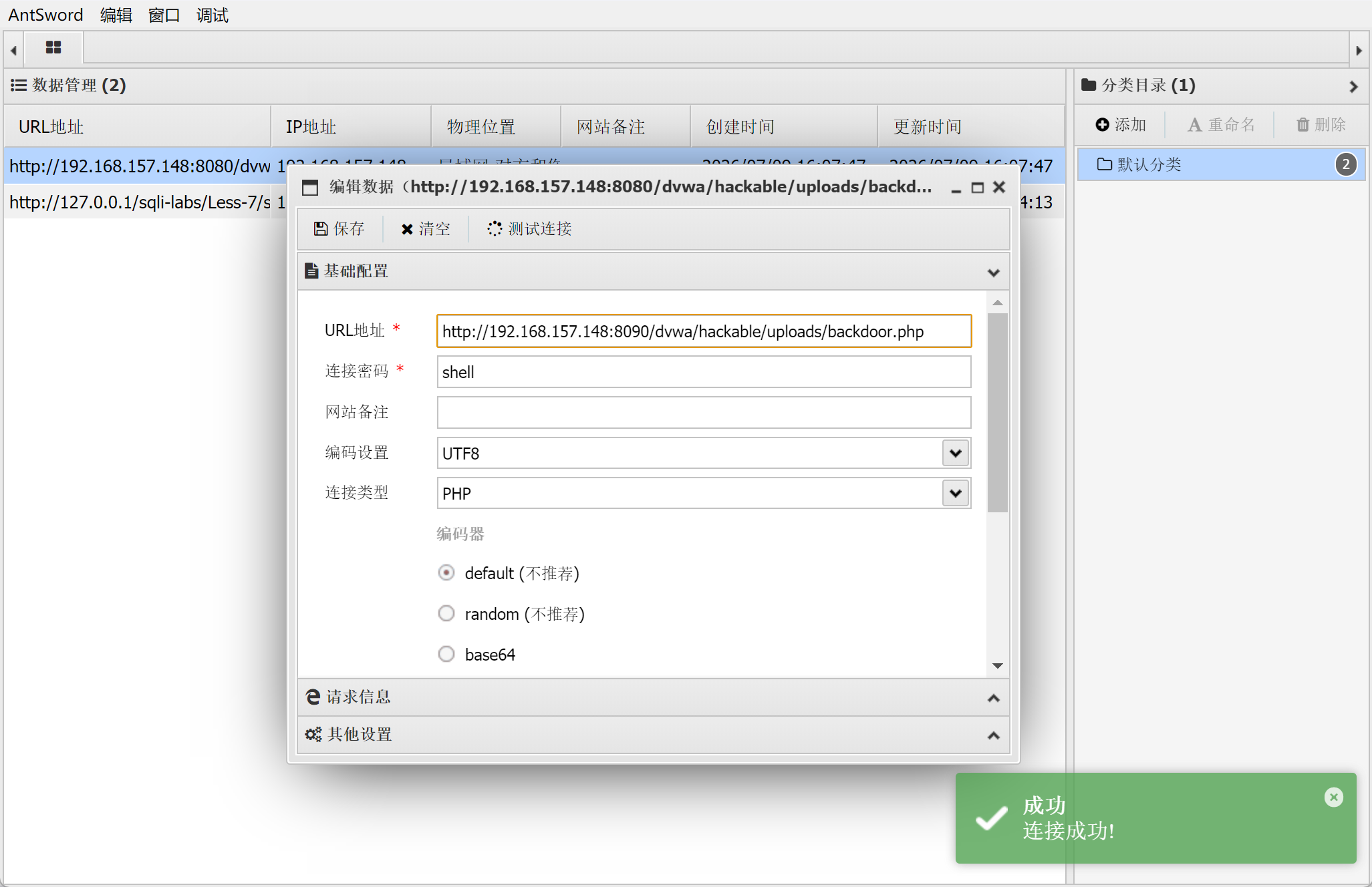Click the 基础配置 document icon

[x=311, y=271]
